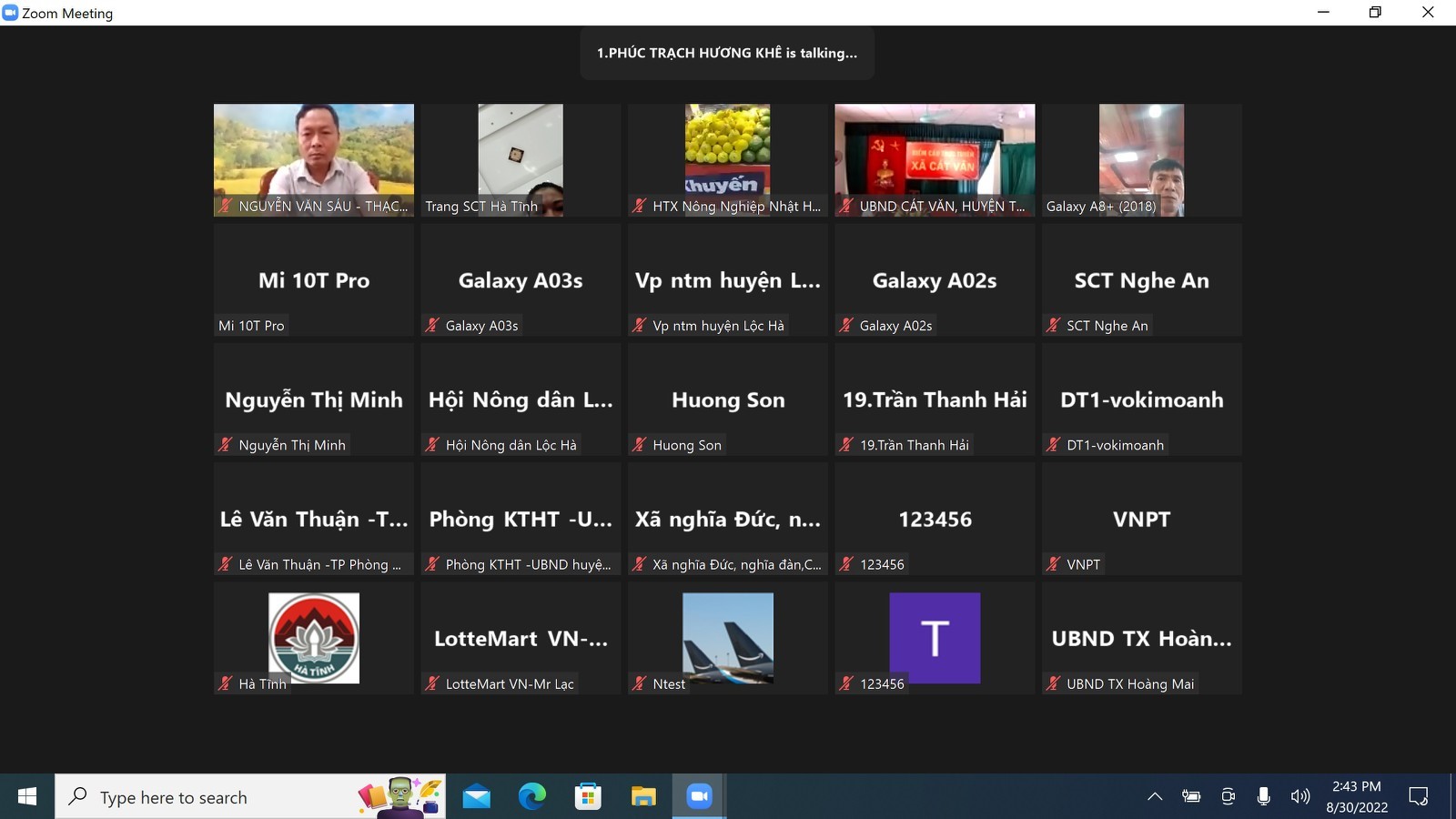
Task: Open the notification center icon
Action: (1418, 797)
